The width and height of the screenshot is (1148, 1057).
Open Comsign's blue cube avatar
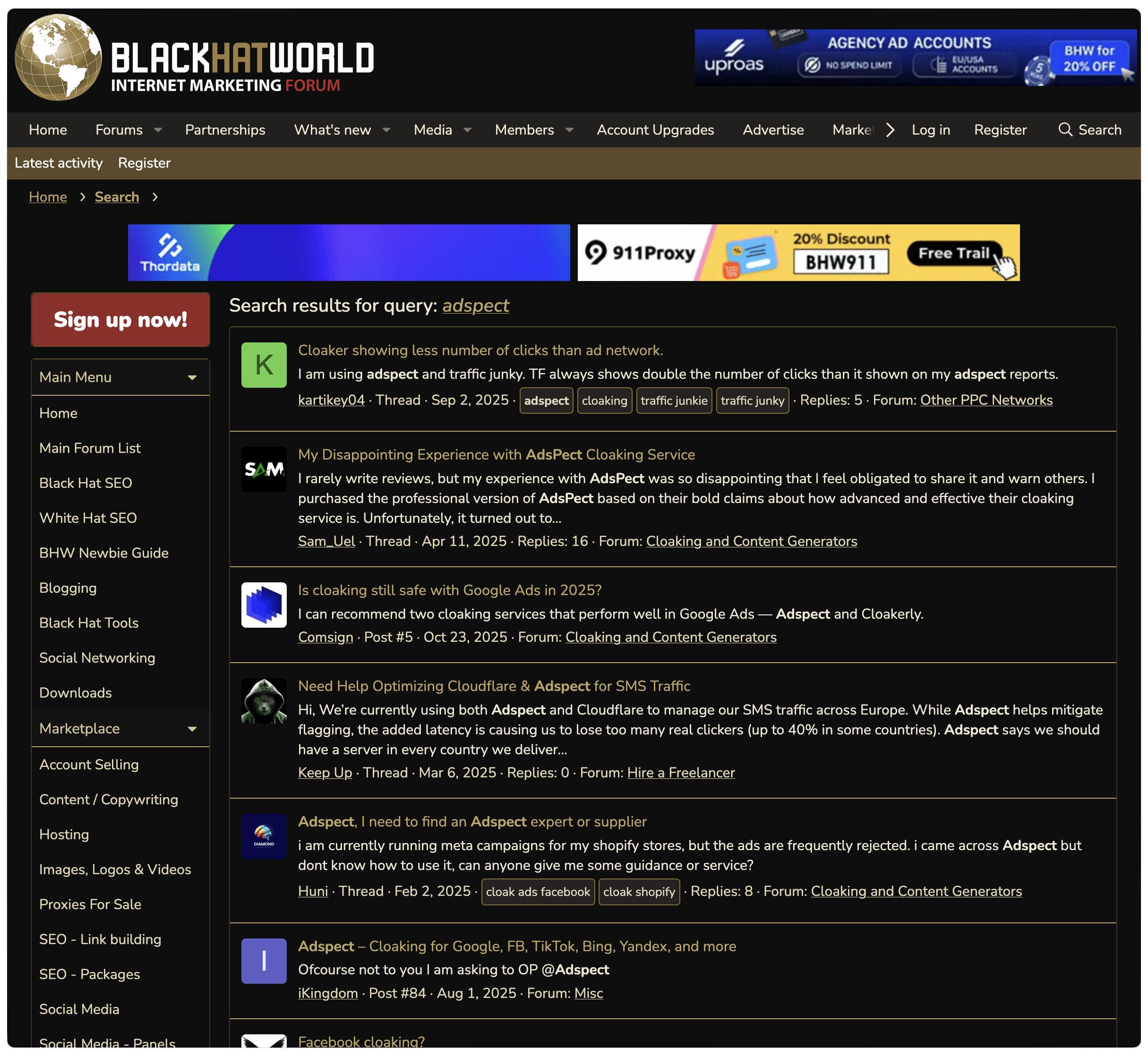pos(264,605)
